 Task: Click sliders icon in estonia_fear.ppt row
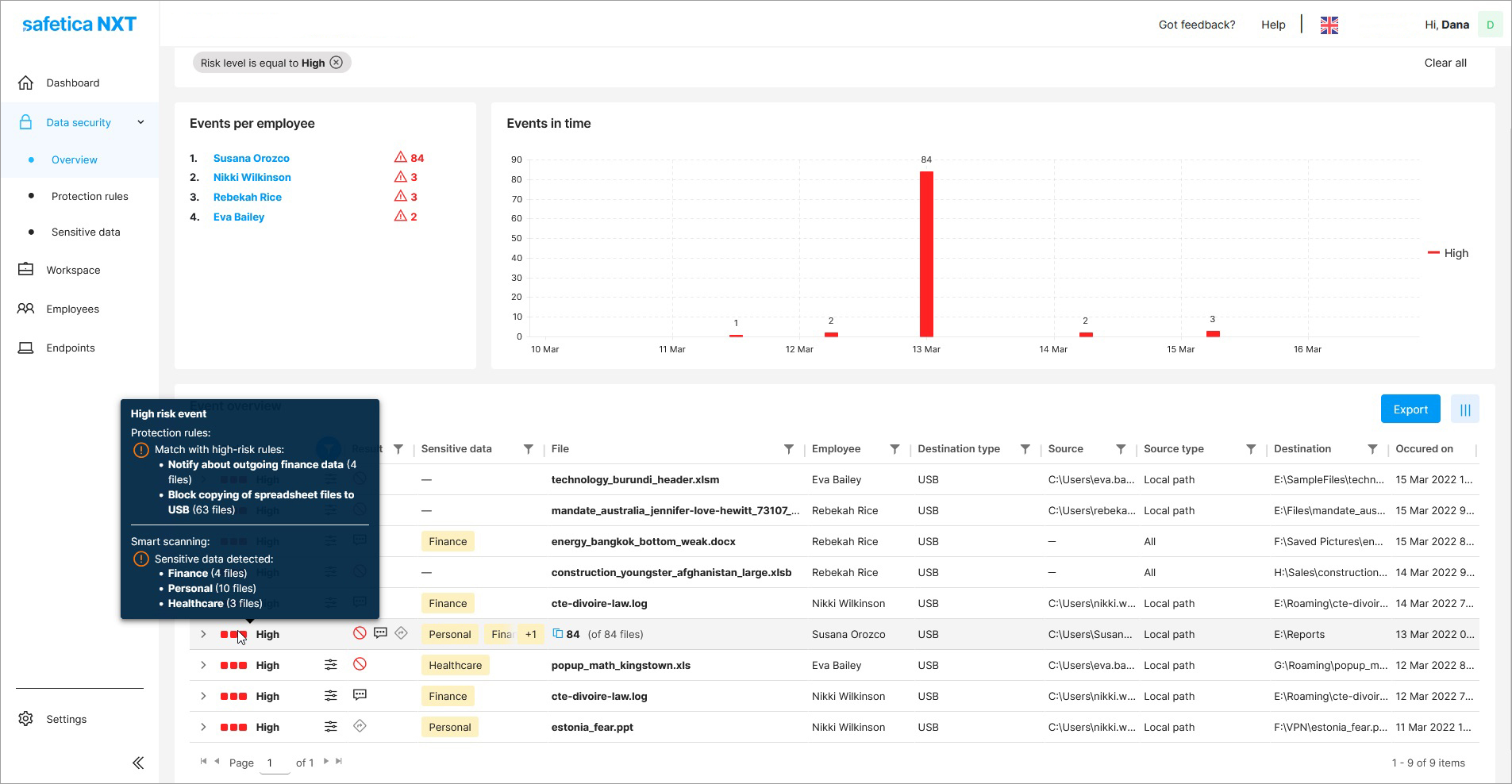[x=331, y=727]
